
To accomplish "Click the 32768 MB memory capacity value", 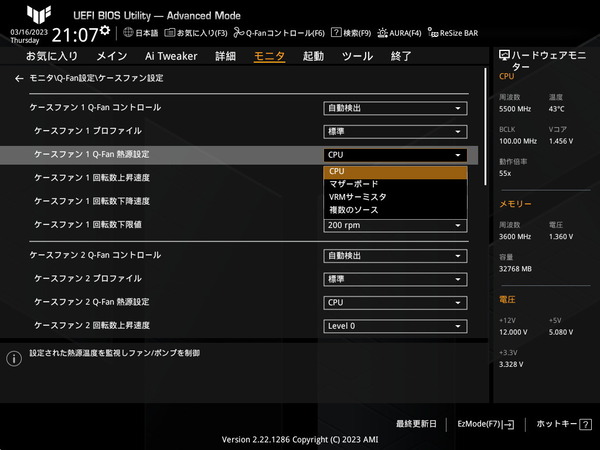I will coord(515,269).
